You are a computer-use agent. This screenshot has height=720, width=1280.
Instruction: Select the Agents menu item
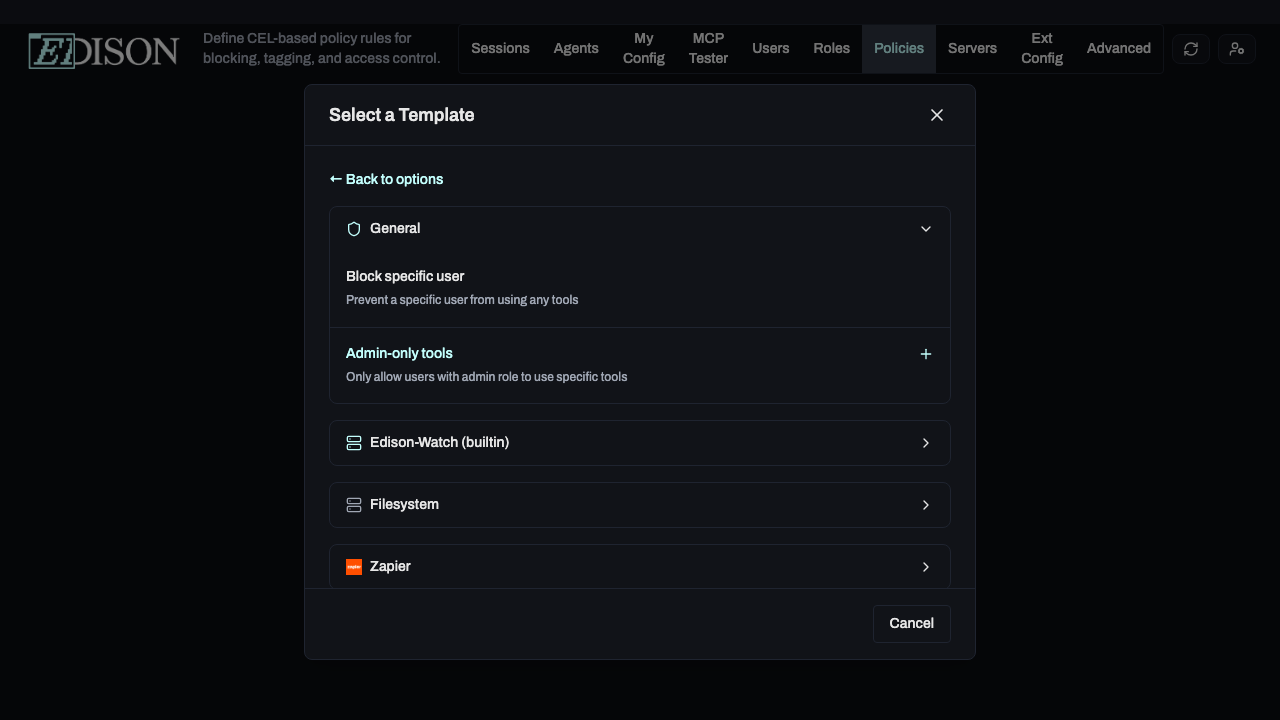(x=576, y=48)
